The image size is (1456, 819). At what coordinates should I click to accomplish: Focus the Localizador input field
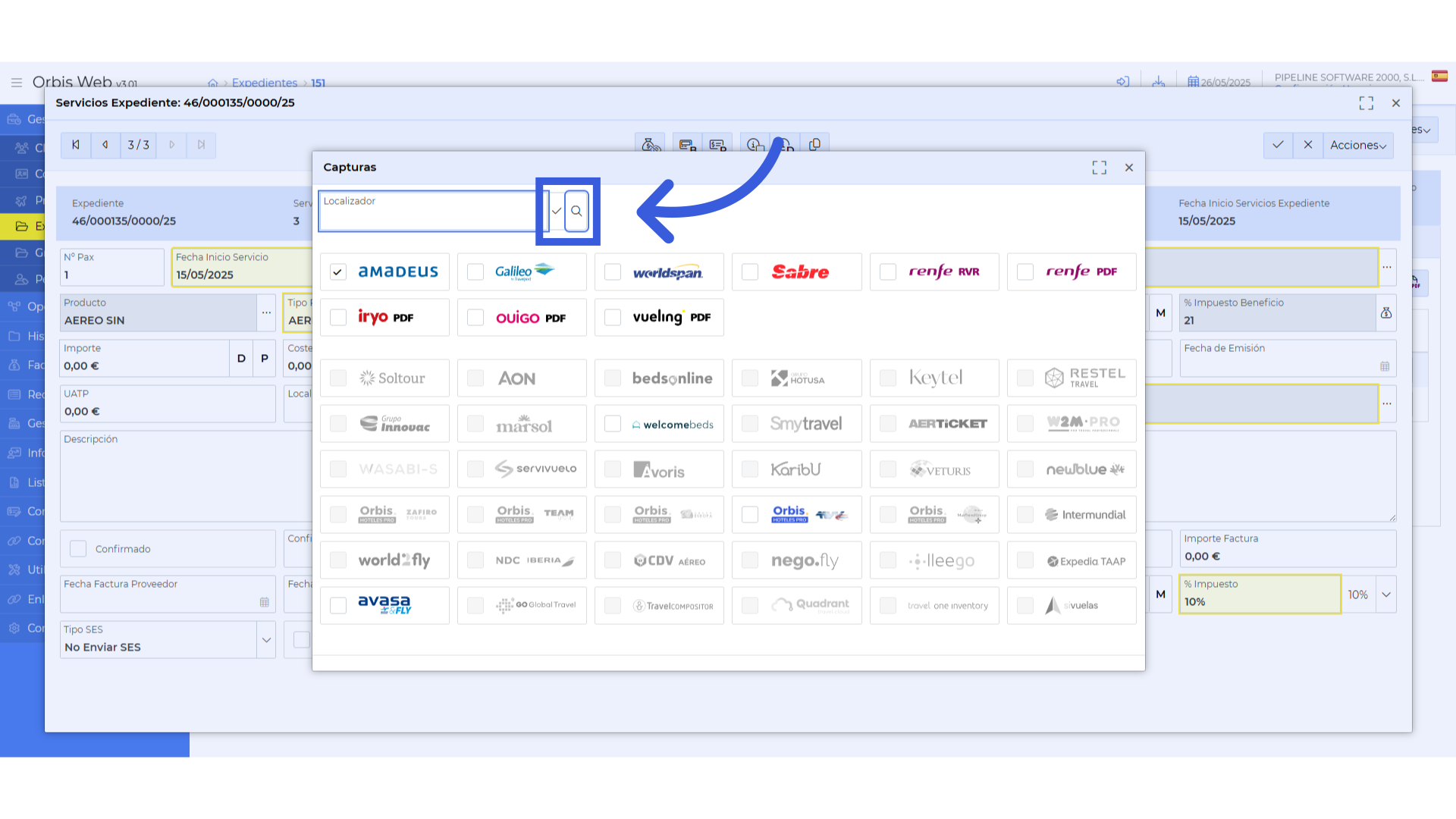432,212
